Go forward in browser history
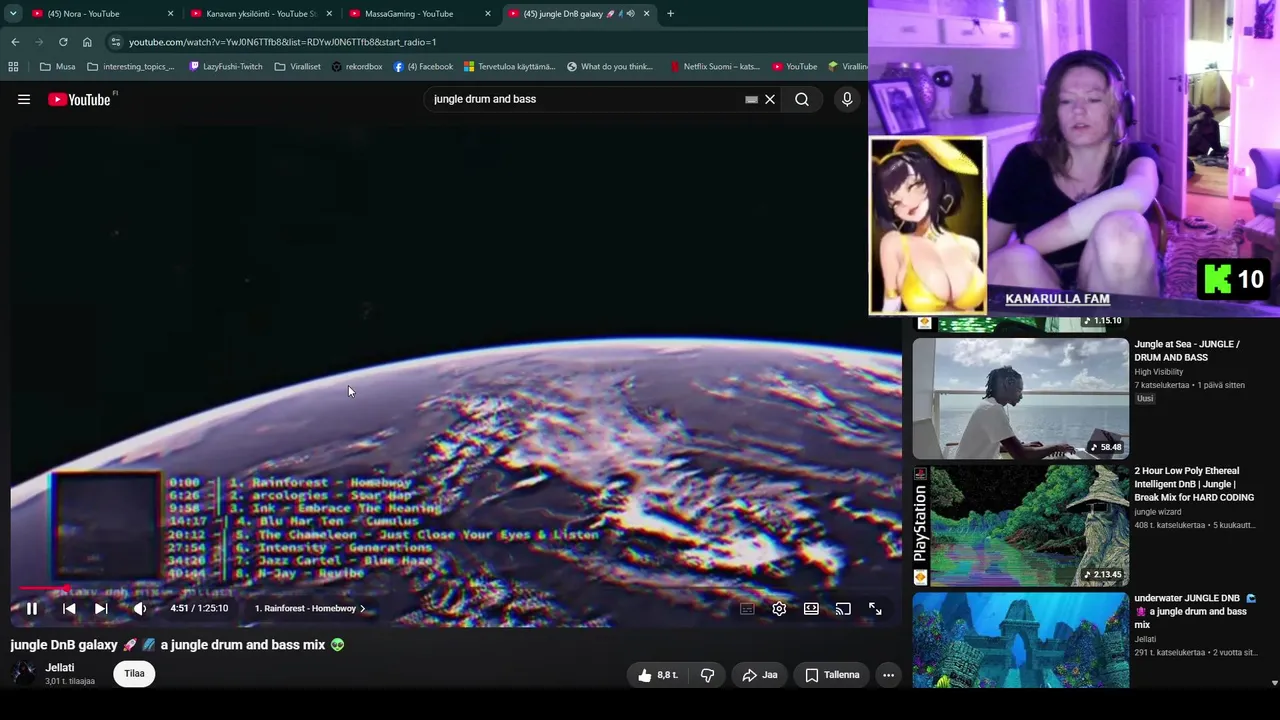This screenshot has height=720, width=1280. pos(39,42)
